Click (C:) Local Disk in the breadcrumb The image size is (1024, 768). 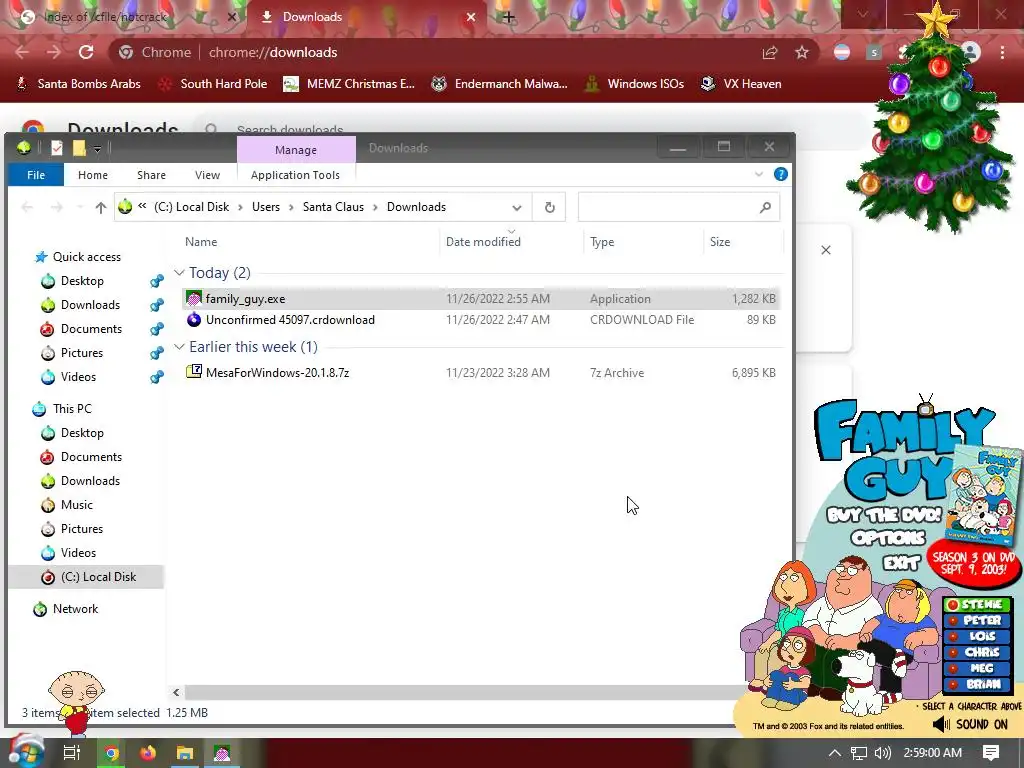click(x=191, y=207)
